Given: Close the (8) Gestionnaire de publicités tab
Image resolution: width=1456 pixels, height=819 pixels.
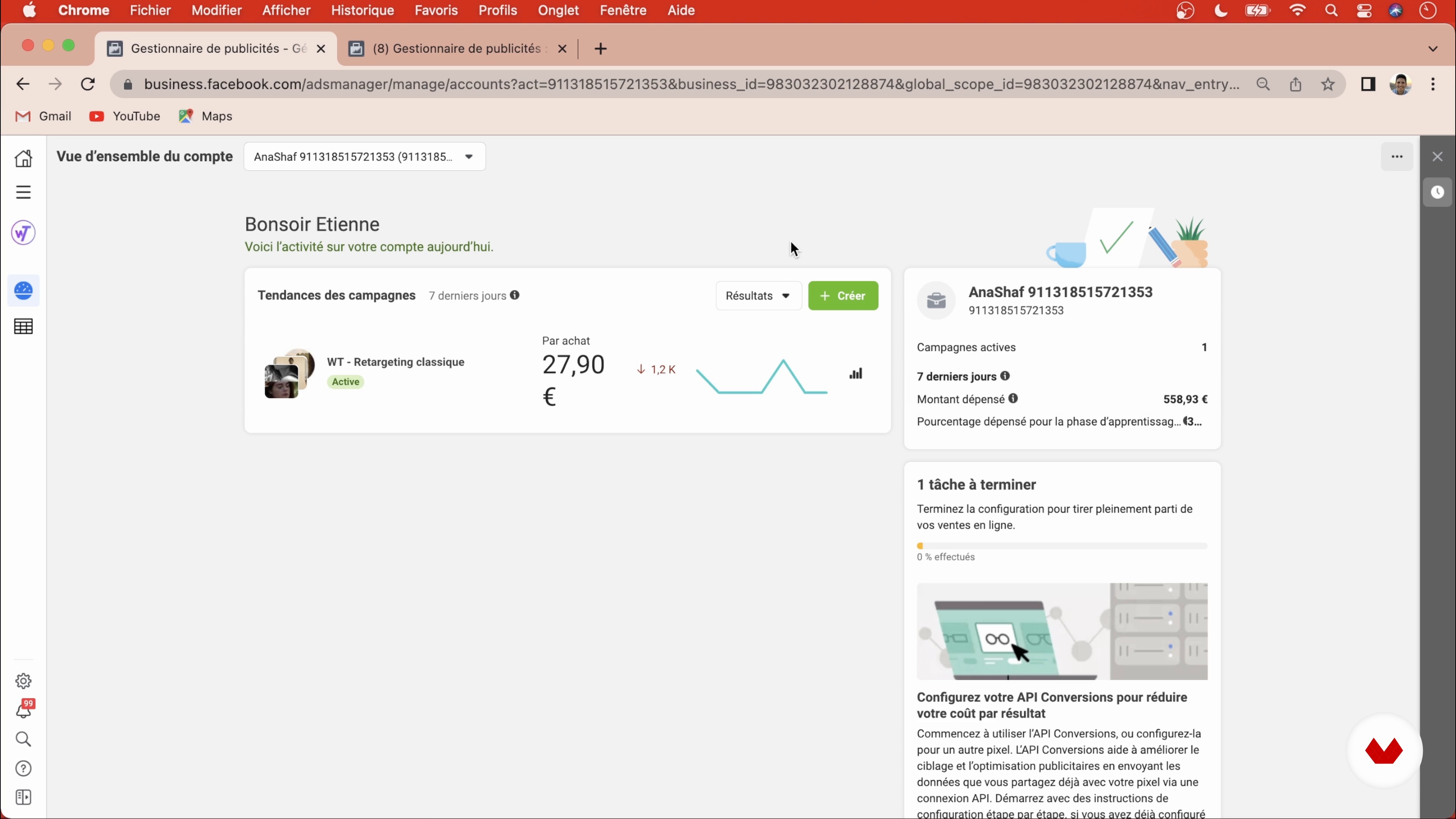Looking at the screenshot, I should coord(562,49).
